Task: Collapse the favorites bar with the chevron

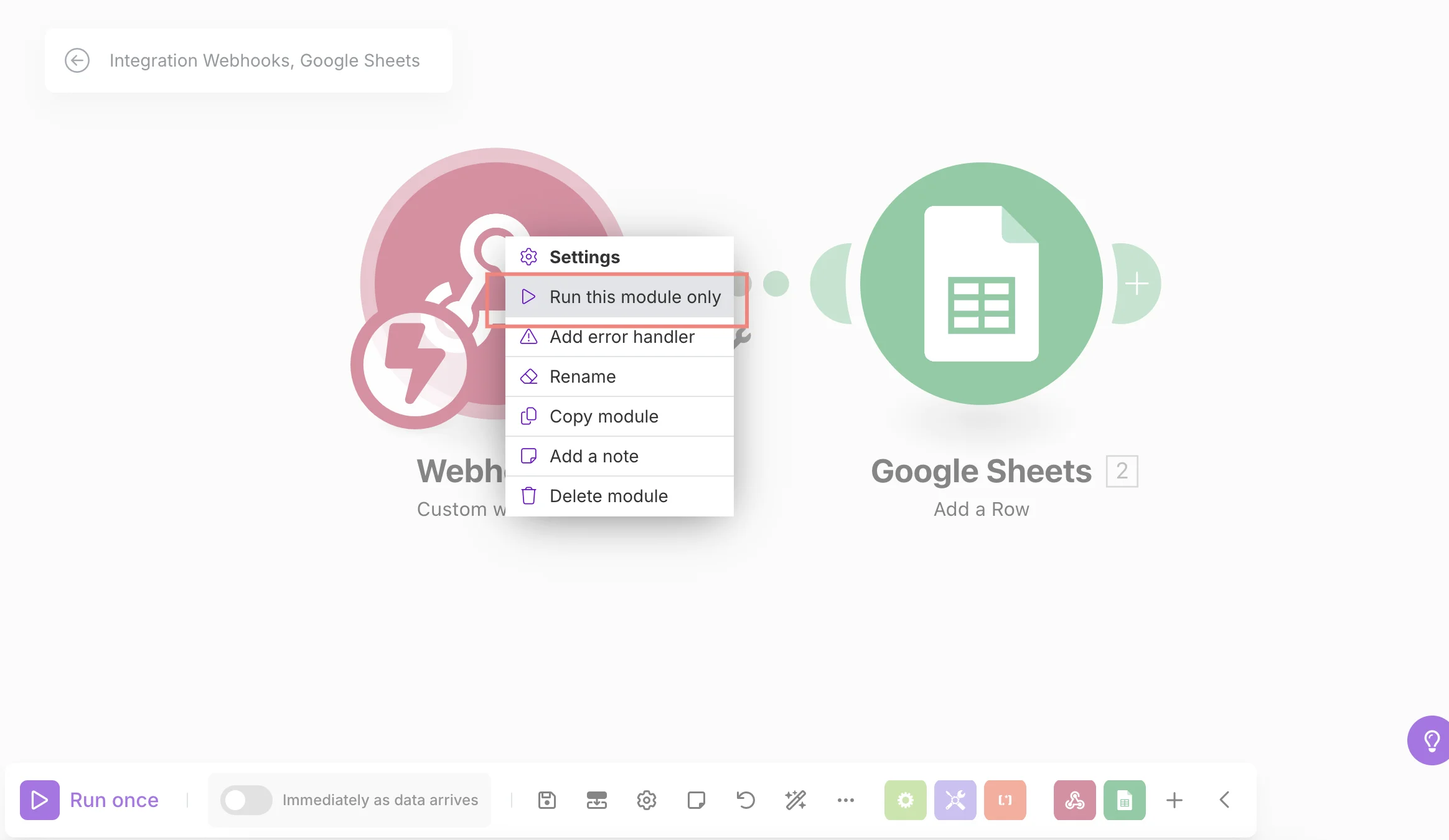Action: (x=1224, y=800)
